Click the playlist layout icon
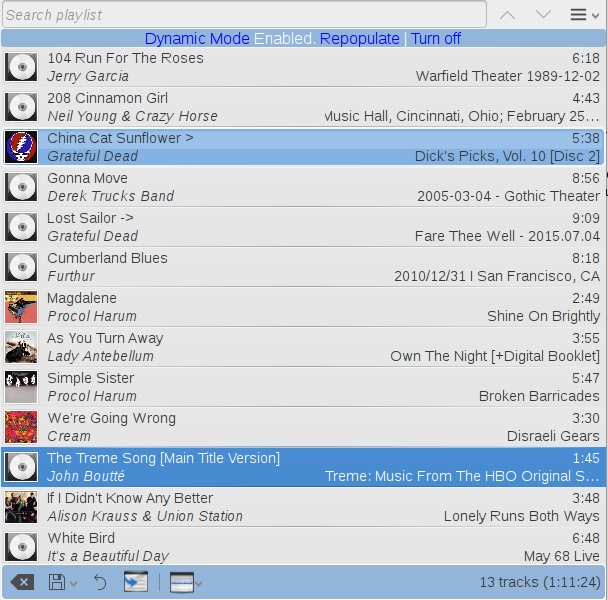This screenshot has width=608, height=600. coord(181,582)
